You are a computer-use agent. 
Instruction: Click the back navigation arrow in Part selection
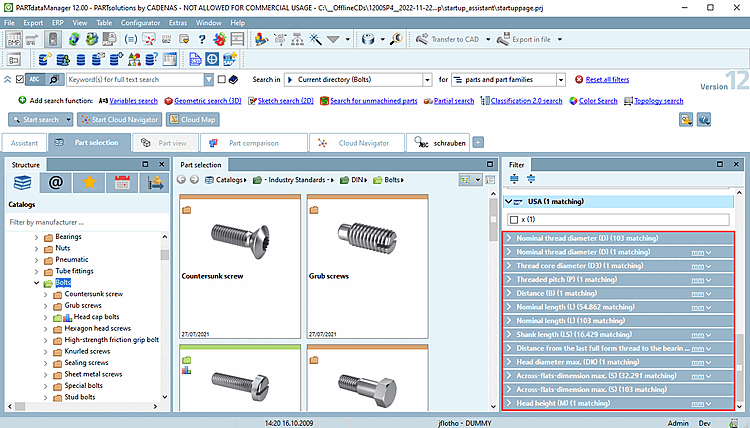(182, 180)
